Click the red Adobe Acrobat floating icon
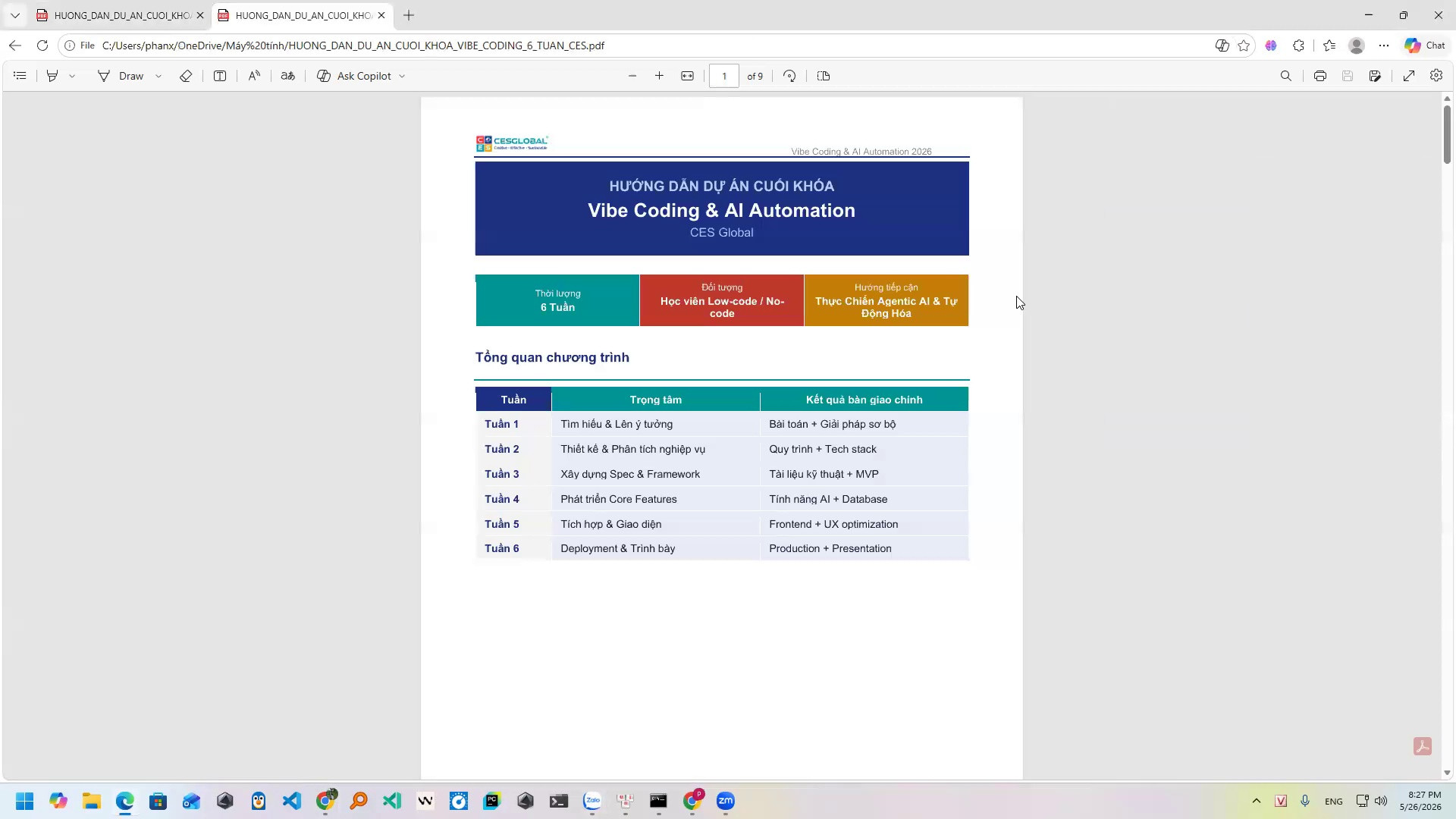Screen dimensions: 1456x819 tap(1423, 746)
